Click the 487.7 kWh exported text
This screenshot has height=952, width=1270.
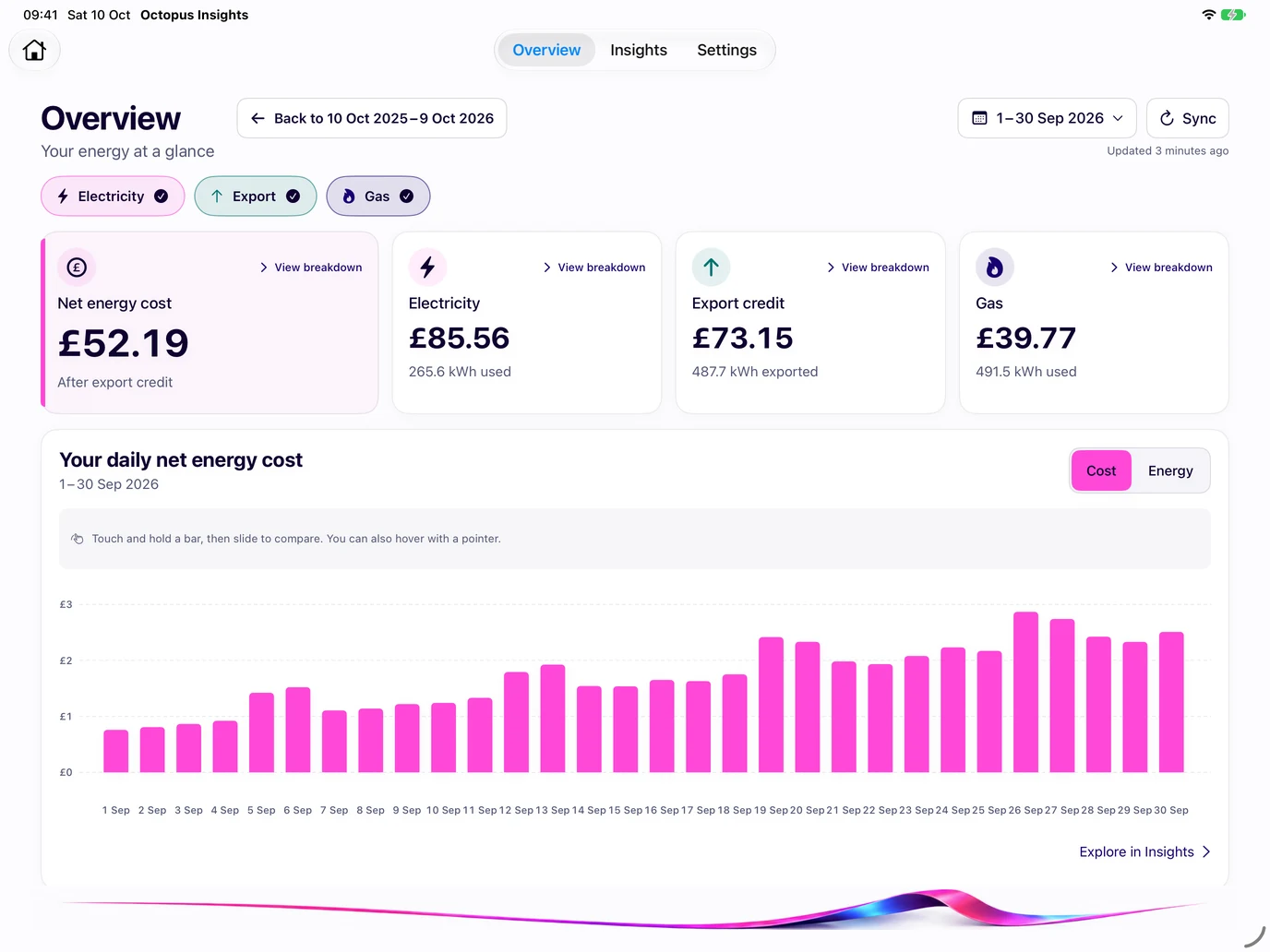point(755,372)
